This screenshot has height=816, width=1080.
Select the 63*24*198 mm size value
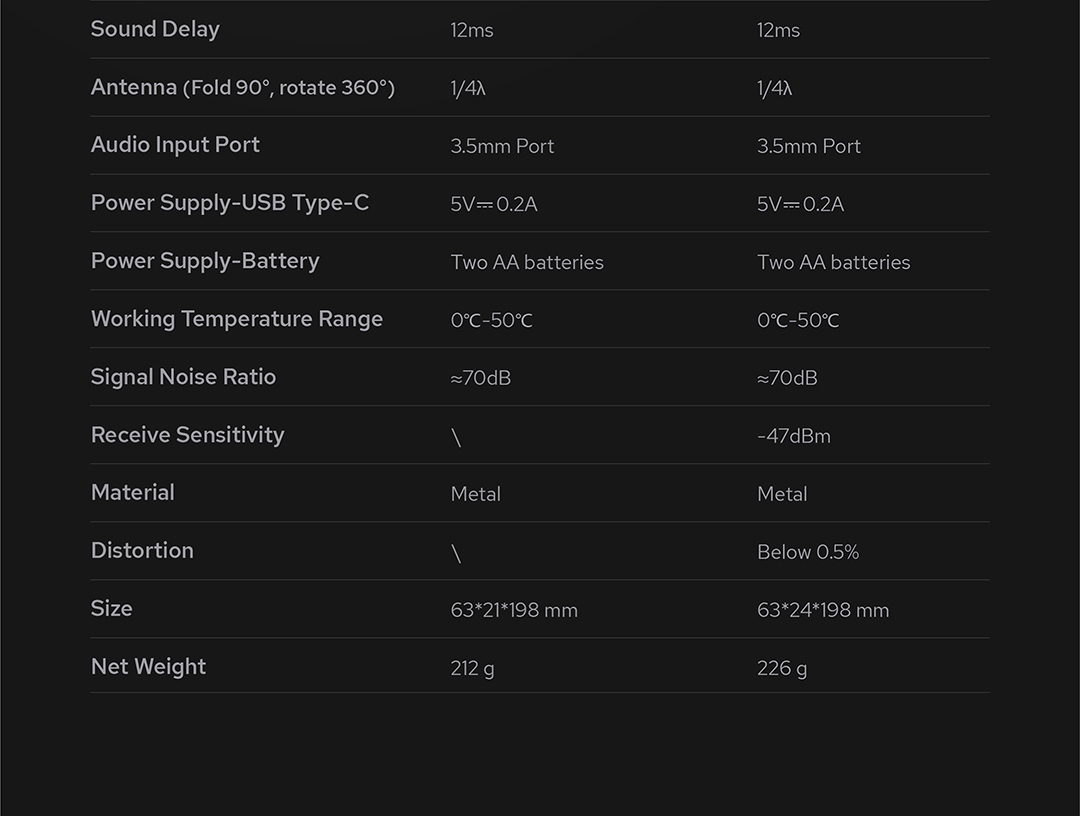pos(823,610)
